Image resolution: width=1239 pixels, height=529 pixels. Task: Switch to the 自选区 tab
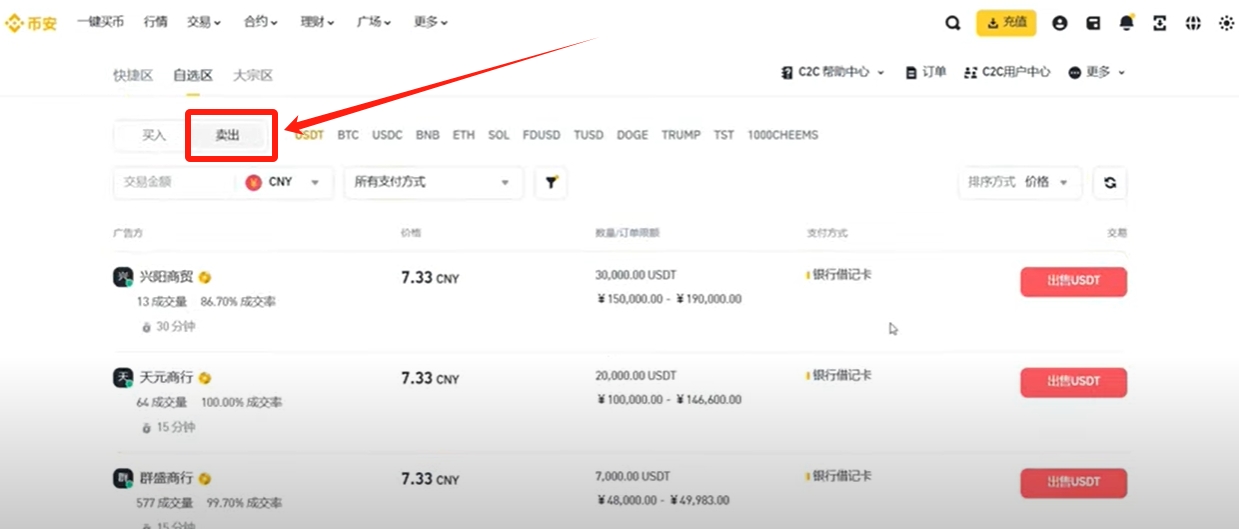[193, 75]
